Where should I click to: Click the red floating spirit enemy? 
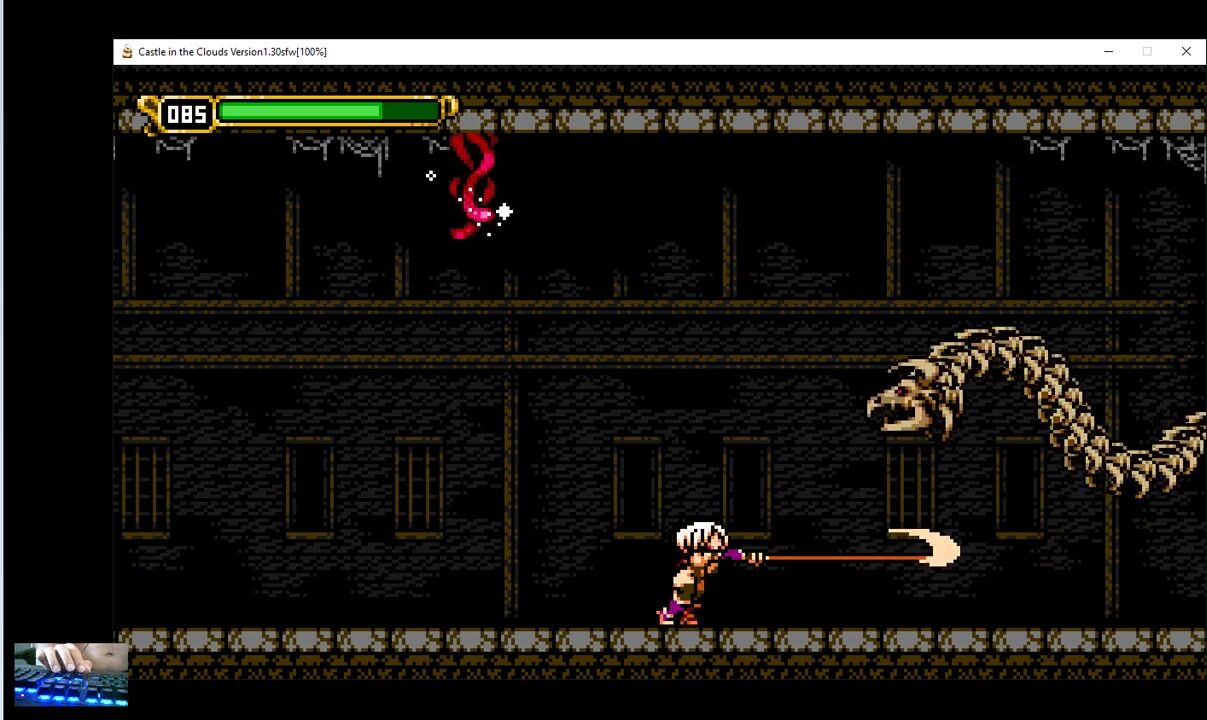click(472, 187)
